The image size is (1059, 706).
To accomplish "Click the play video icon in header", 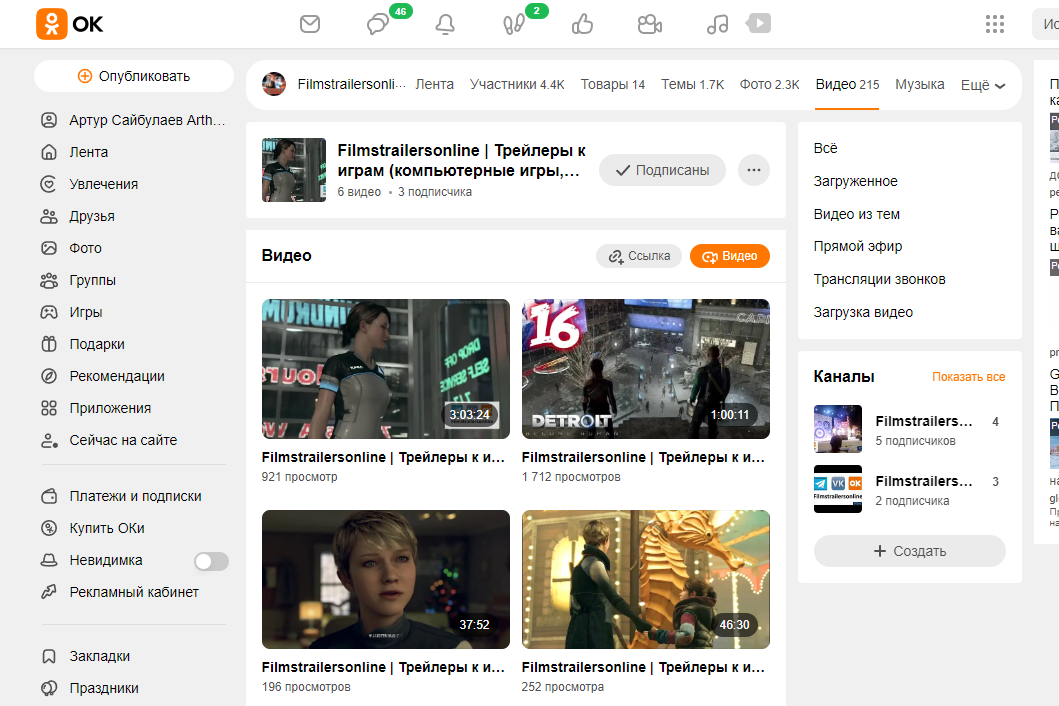I will point(758,24).
